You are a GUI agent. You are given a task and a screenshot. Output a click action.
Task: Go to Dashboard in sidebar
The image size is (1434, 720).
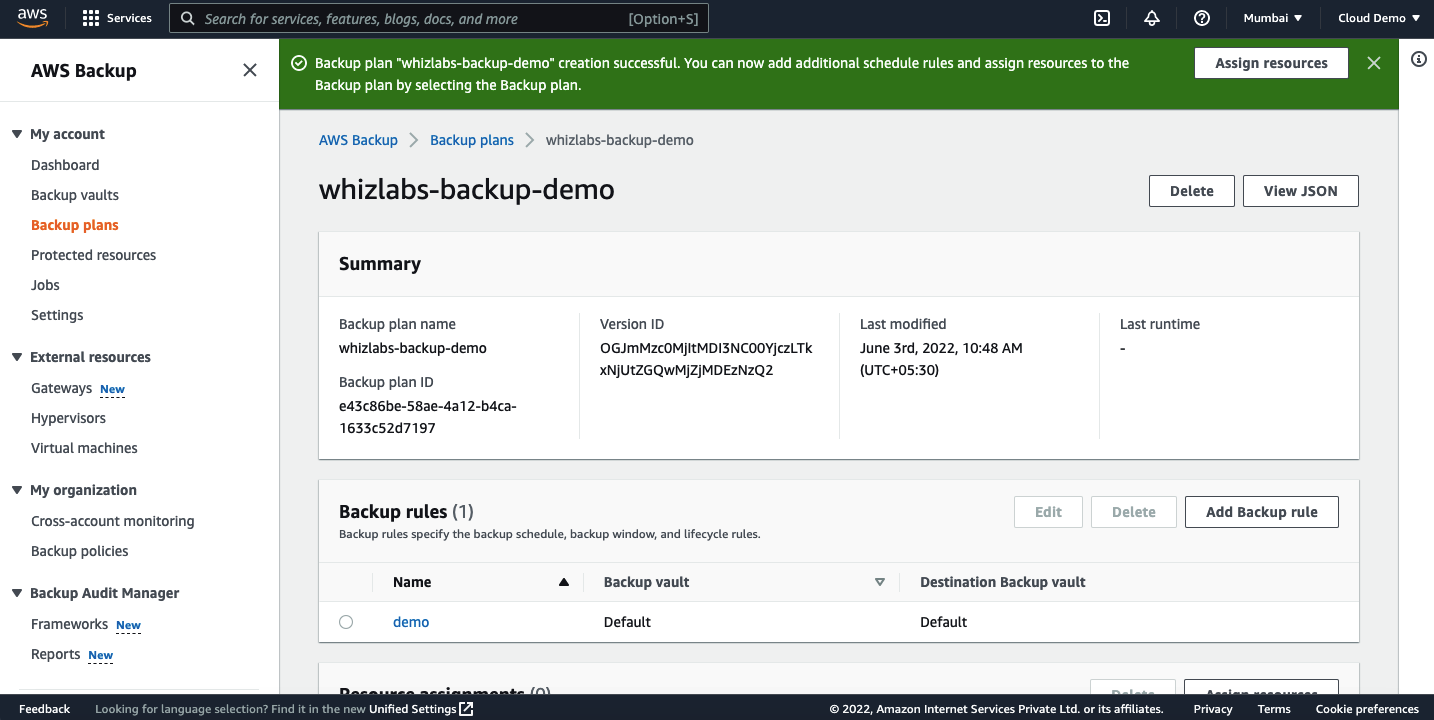pyautogui.click(x=65, y=165)
